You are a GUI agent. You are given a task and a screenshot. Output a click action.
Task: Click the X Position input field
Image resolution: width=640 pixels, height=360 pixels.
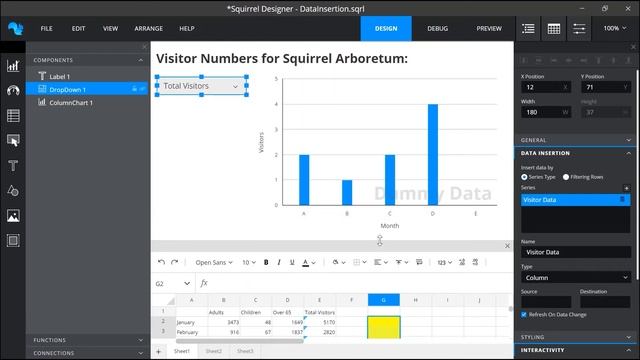click(546, 87)
